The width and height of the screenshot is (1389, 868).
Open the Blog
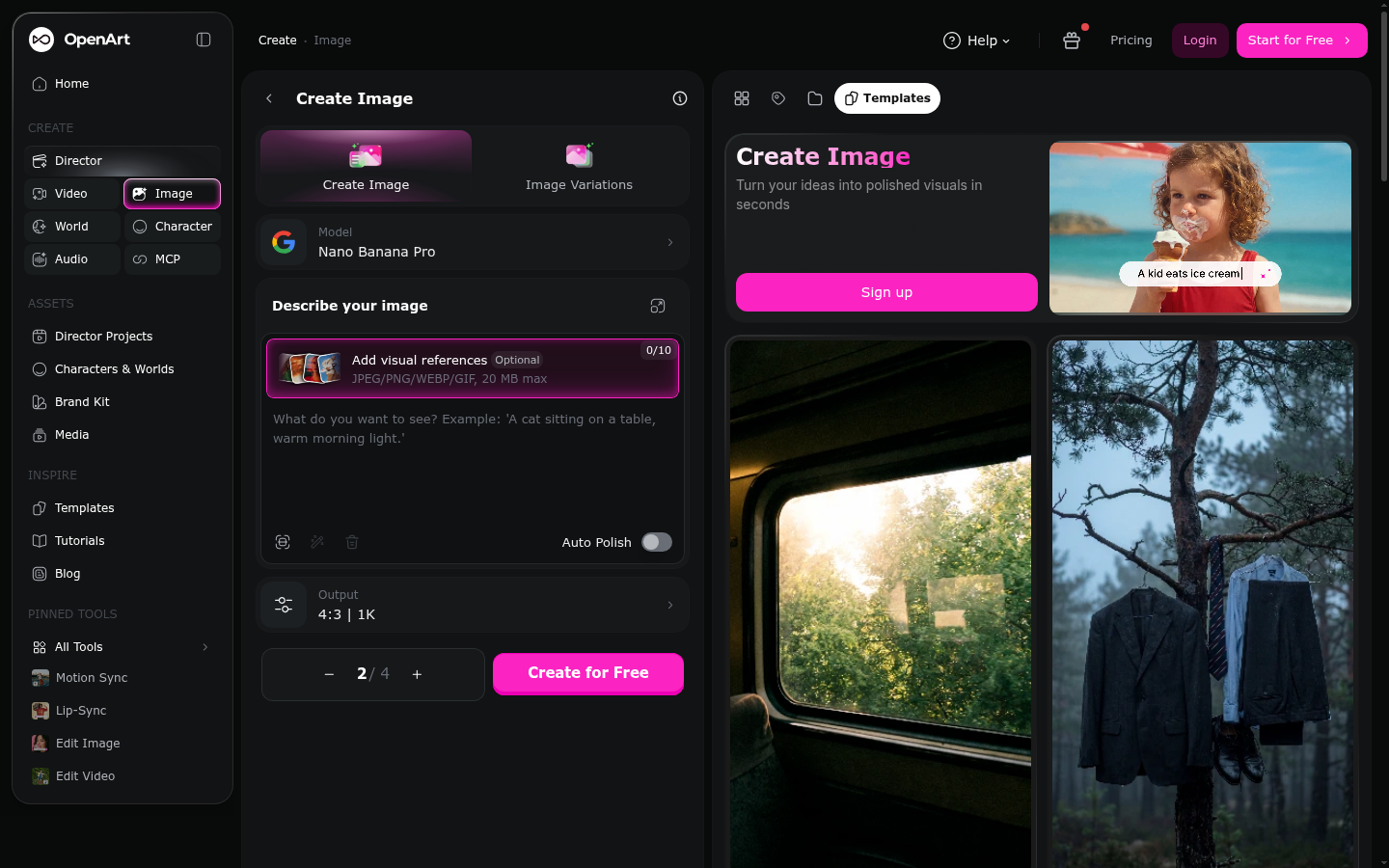tap(123, 574)
